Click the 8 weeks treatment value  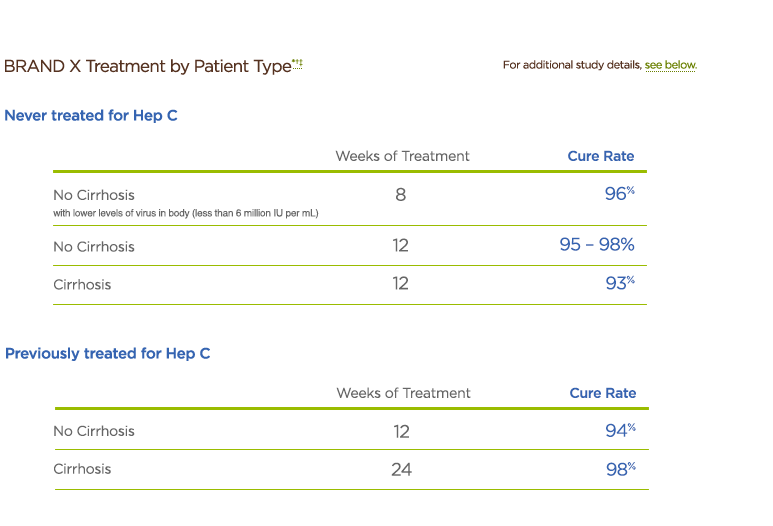click(x=401, y=195)
